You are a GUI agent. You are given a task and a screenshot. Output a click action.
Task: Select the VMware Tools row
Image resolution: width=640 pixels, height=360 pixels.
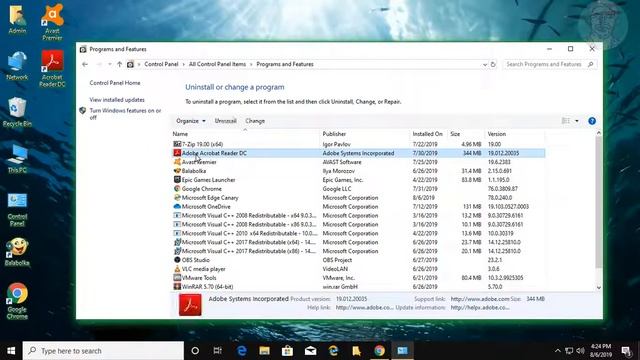(x=358, y=278)
